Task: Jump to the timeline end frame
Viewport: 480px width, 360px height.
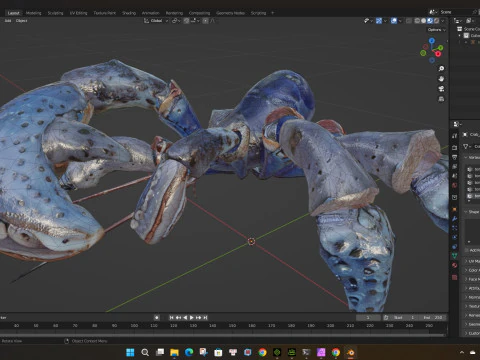Action: tap(205, 318)
